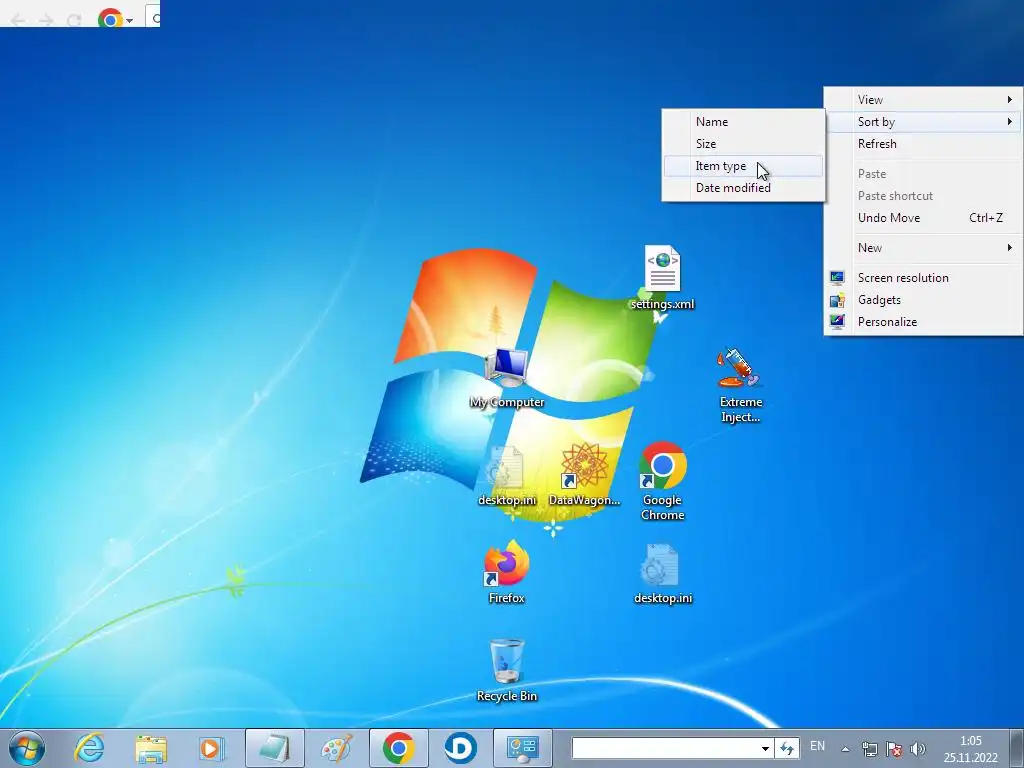Launch Internet Explorer from taskbar
This screenshot has height=768, width=1024.
click(x=89, y=748)
